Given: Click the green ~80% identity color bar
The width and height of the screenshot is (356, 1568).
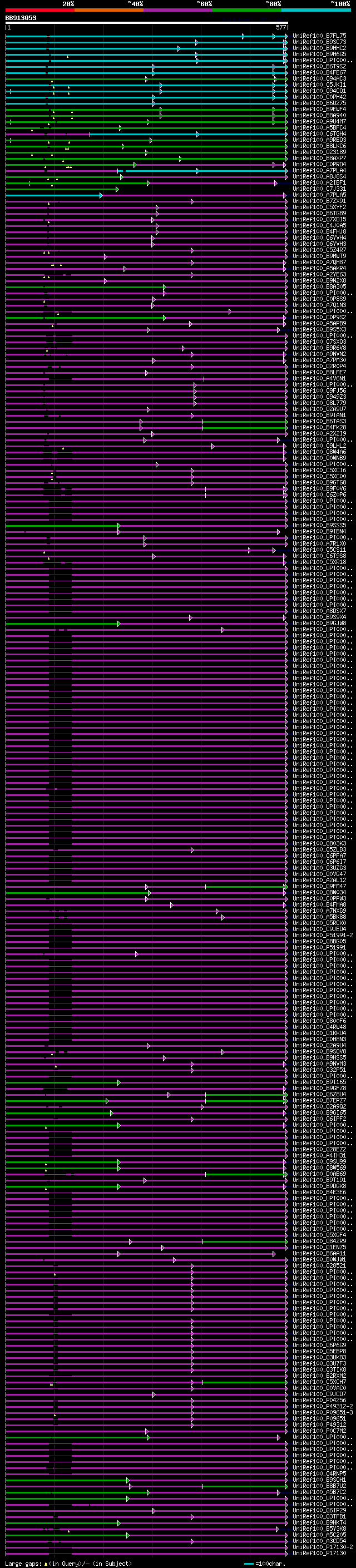Looking at the screenshot, I should pos(247,10).
